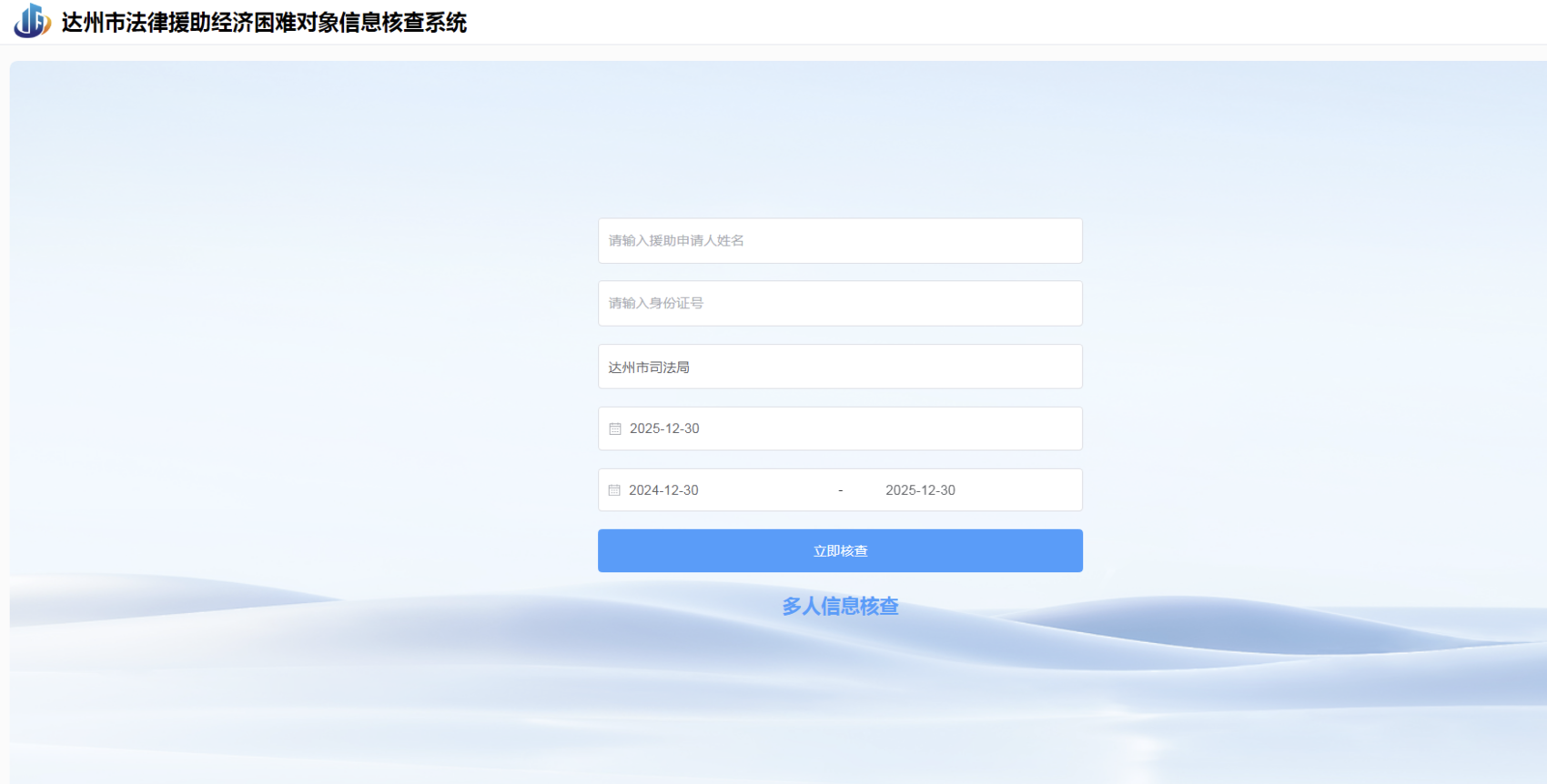
Task: Click the 达州市法律援助经济困难对象信息核查系统 title
Action: pos(264,23)
